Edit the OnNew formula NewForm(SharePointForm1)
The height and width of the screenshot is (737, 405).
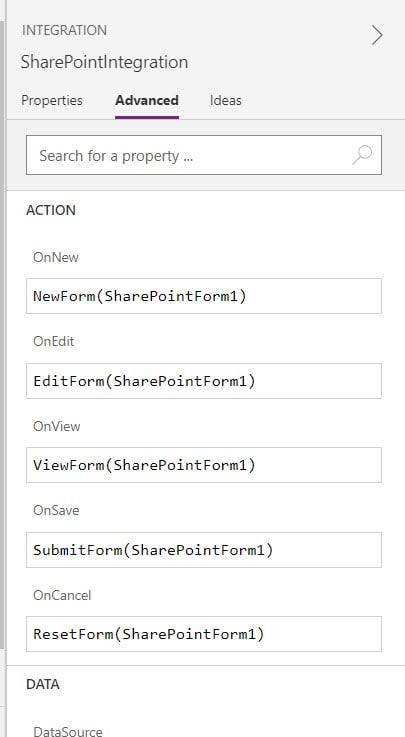tap(204, 296)
